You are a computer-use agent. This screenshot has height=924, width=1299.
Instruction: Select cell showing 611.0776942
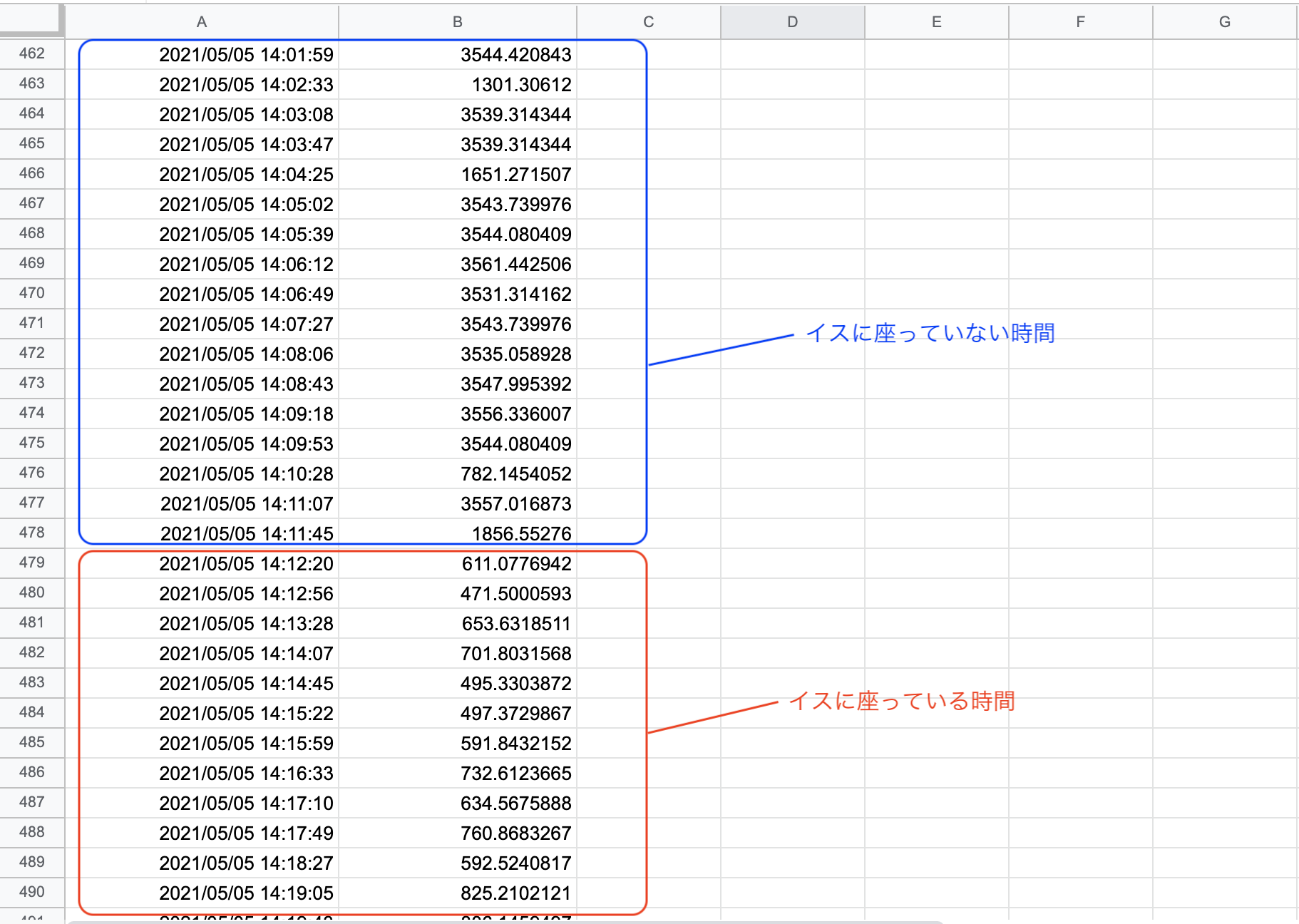coord(516,564)
